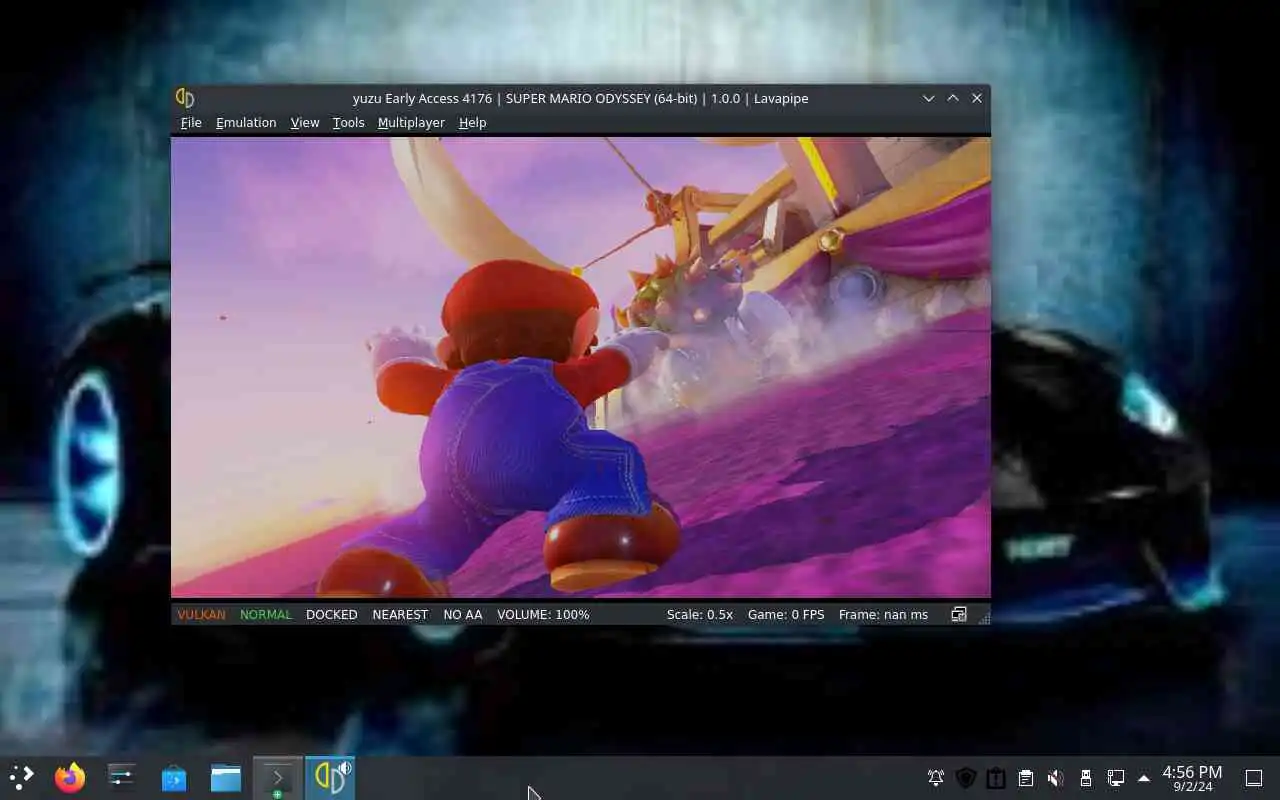The width and height of the screenshot is (1280, 800).
Task: Click the multiplayer room status icon
Action: click(x=958, y=614)
